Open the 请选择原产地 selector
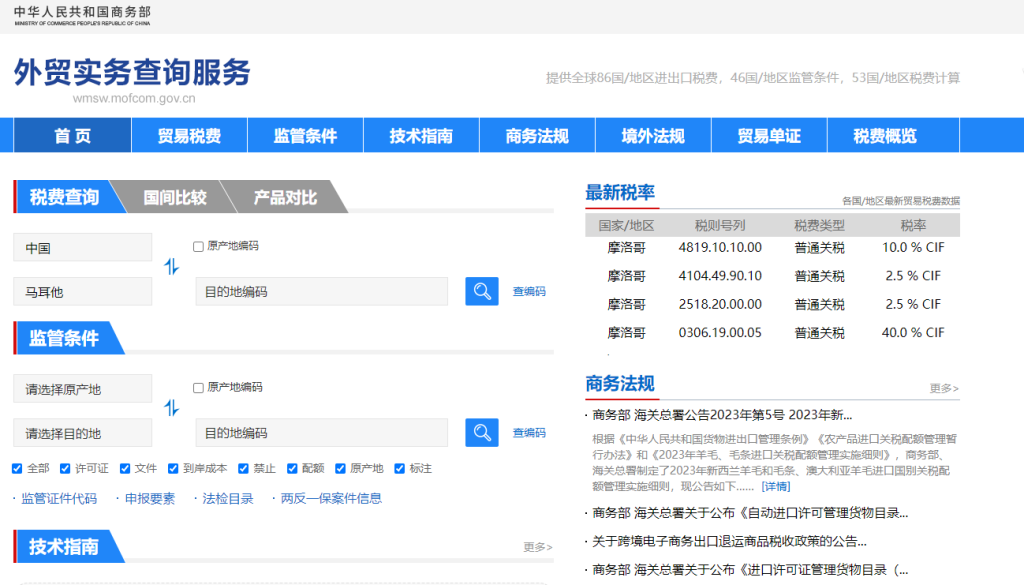 click(82, 388)
